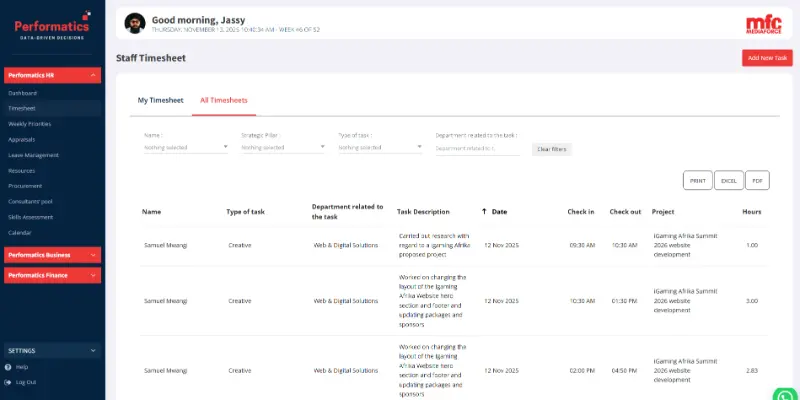
Task: Export the timesheet to Excel
Action: 728,181
